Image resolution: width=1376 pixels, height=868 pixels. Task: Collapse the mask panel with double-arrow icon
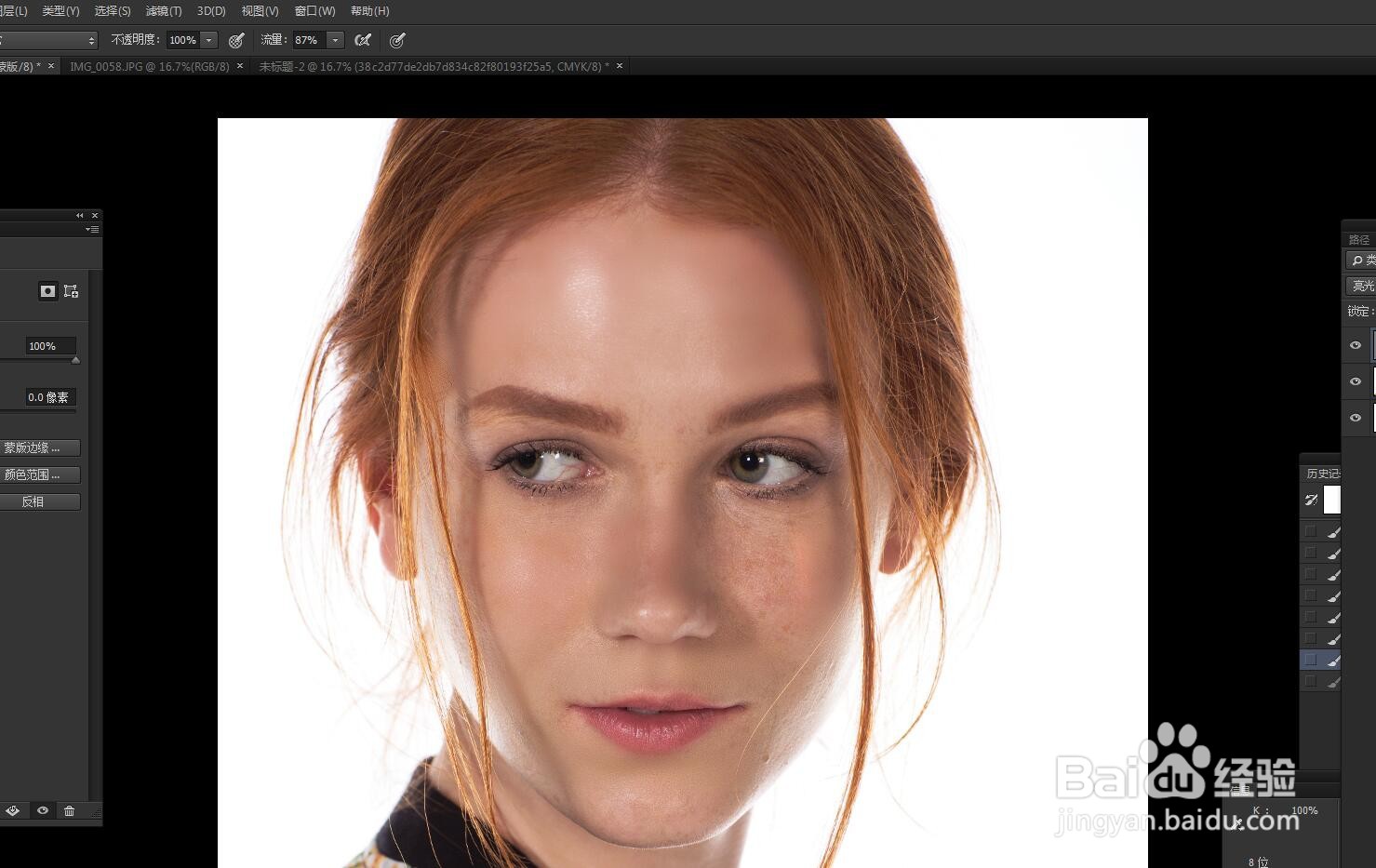[80, 215]
